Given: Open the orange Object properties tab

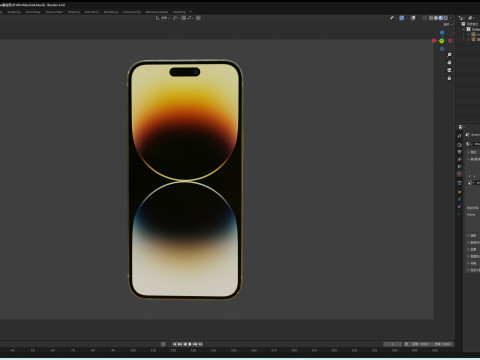Looking at the screenshot, I should (459, 192).
